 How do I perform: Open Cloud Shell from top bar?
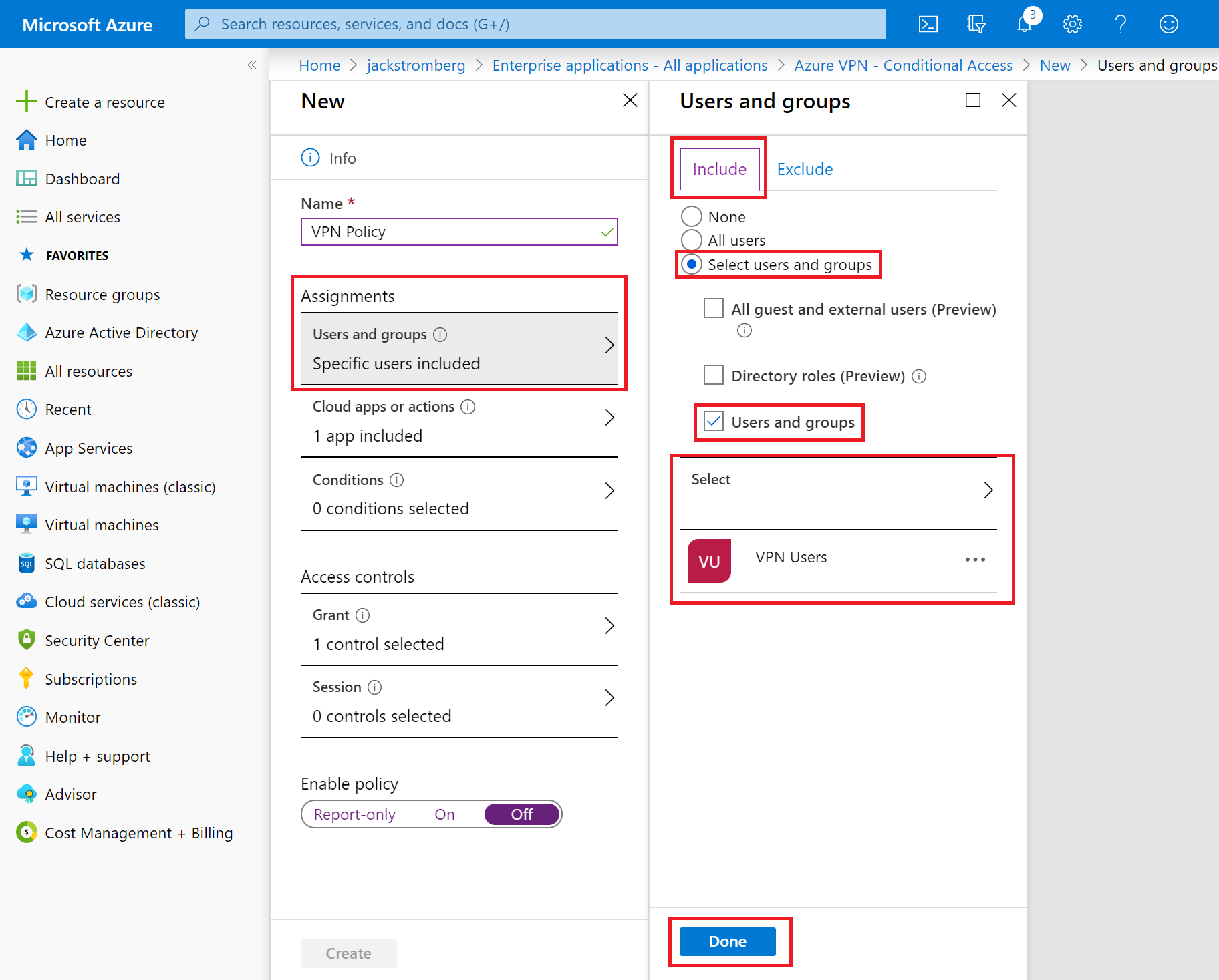coord(928,25)
